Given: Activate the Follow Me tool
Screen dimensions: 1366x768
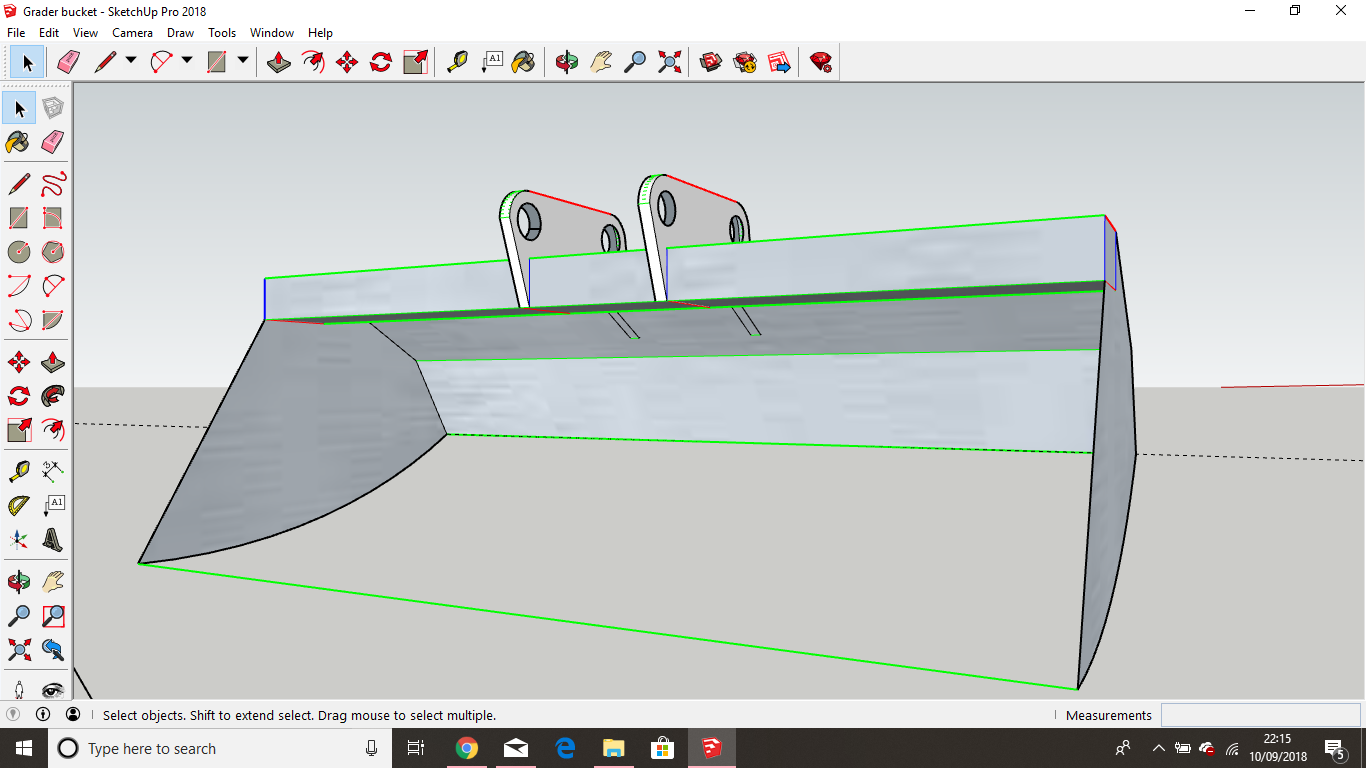Looking at the screenshot, I should 53,396.
